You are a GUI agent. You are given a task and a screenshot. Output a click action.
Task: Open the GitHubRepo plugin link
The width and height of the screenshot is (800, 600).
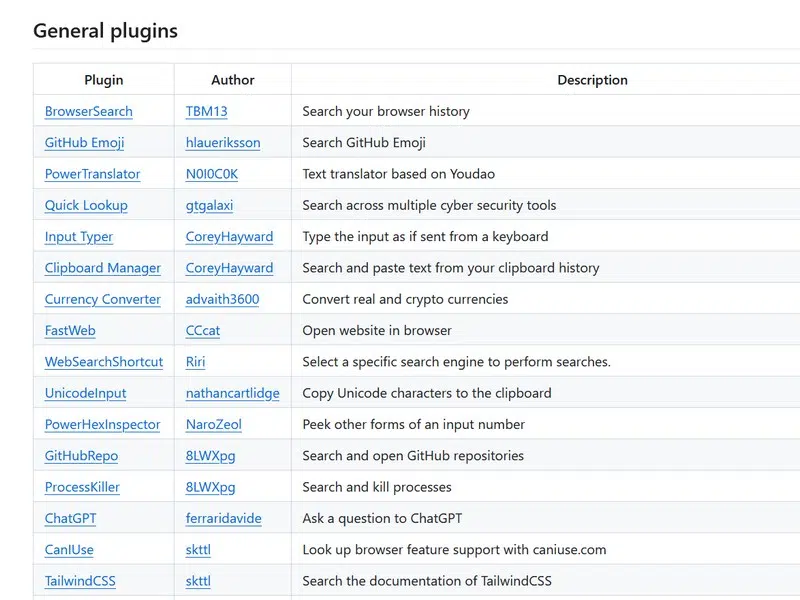81,456
